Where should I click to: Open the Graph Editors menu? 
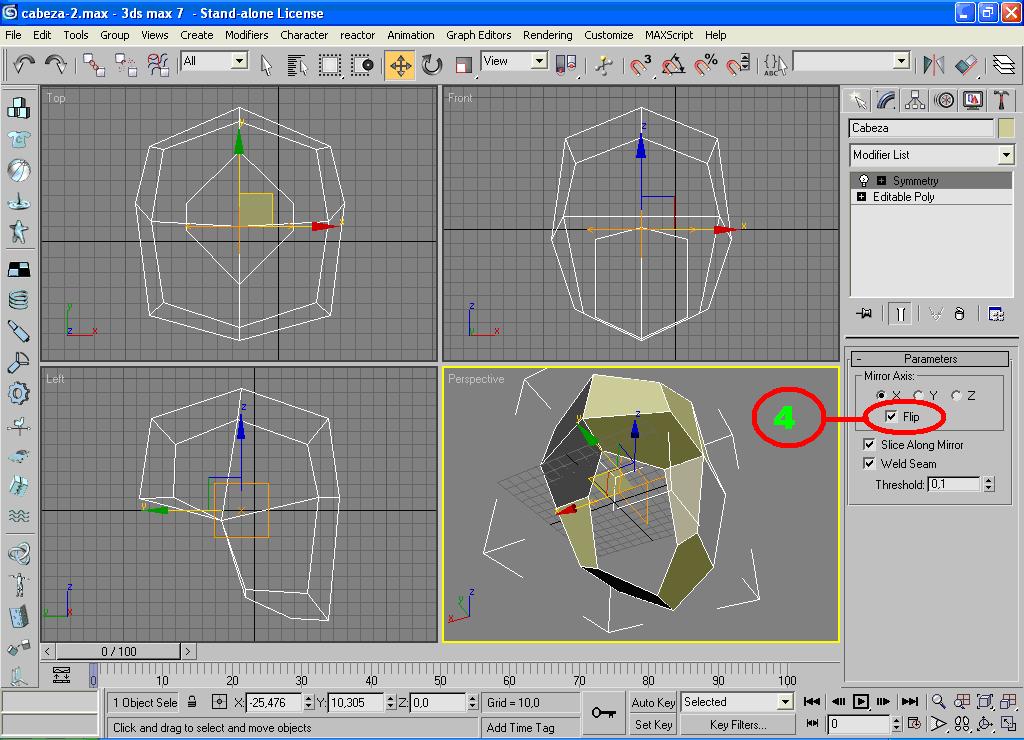pyautogui.click(x=479, y=35)
